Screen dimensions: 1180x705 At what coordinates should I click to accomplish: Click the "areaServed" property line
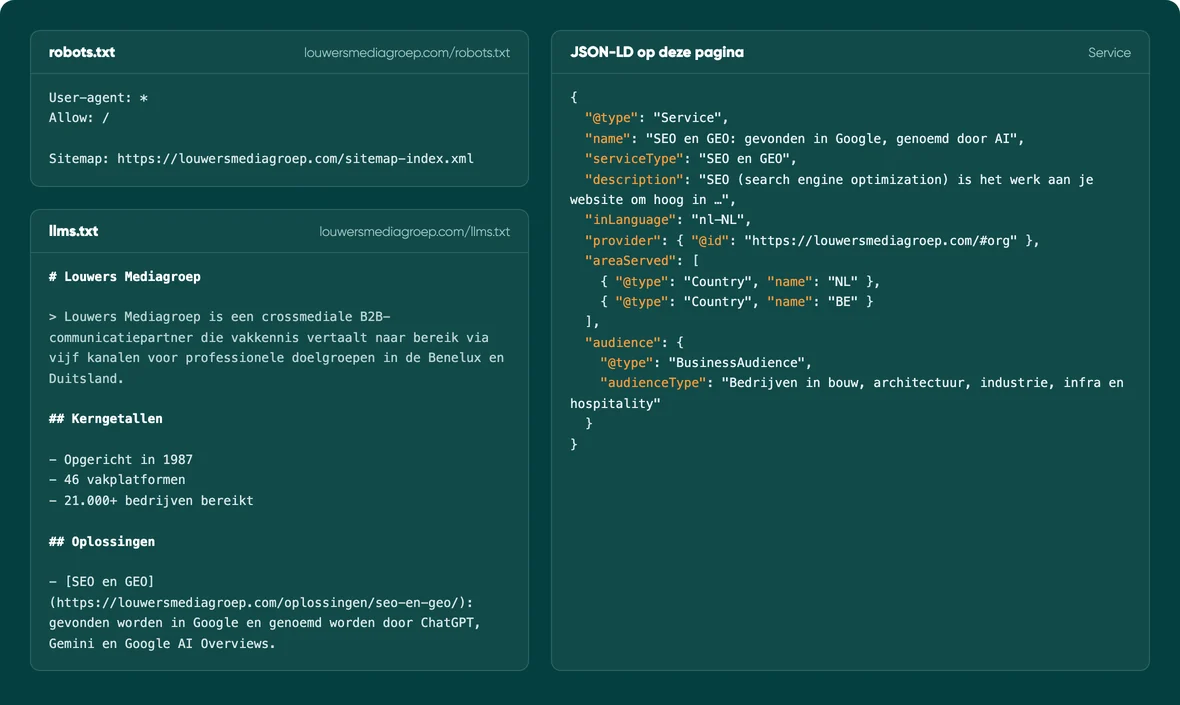641,261
